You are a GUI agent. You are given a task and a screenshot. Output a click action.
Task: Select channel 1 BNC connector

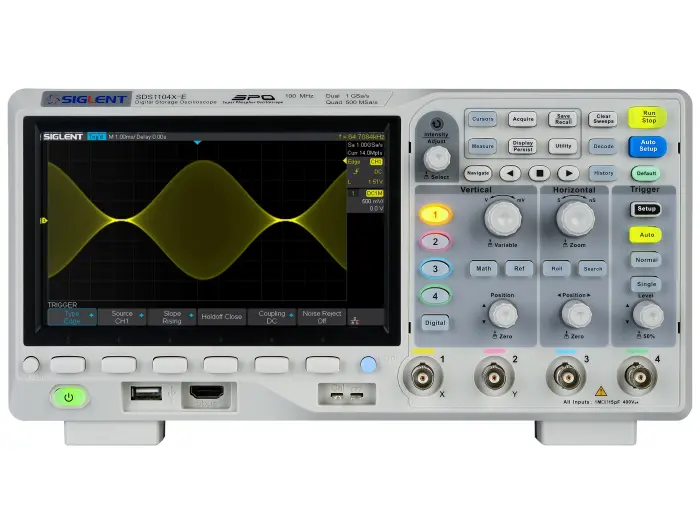coord(422,378)
